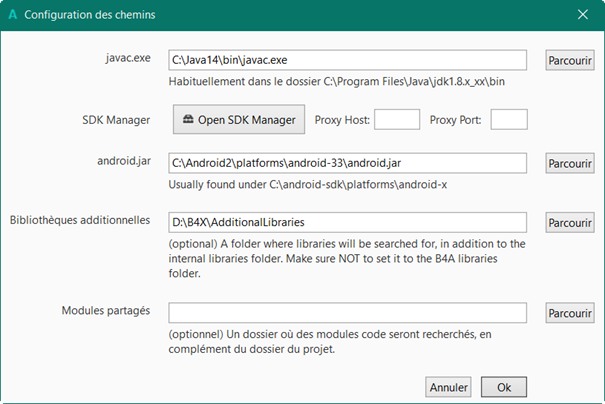605x404 pixels.
Task: Focus the Proxy Port field
Action: click(509, 120)
